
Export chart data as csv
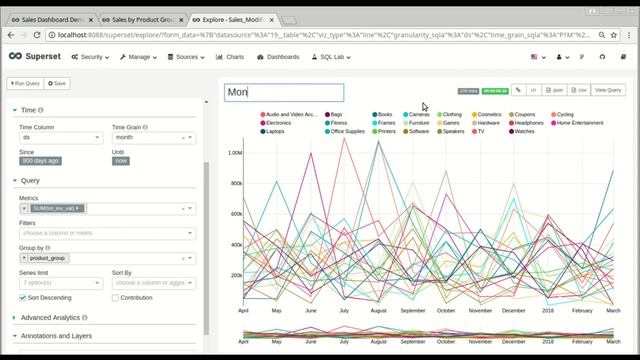tap(579, 90)
